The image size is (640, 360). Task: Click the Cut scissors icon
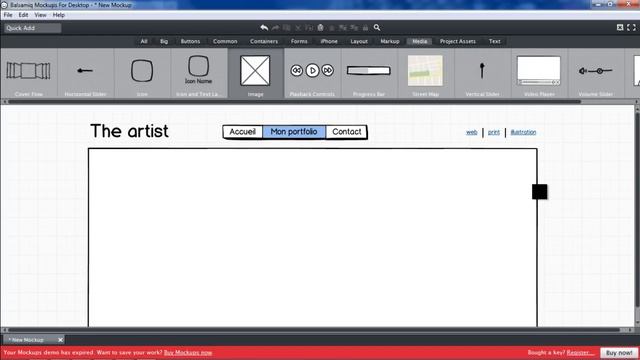pyautogui.click(x=298, y=28)
